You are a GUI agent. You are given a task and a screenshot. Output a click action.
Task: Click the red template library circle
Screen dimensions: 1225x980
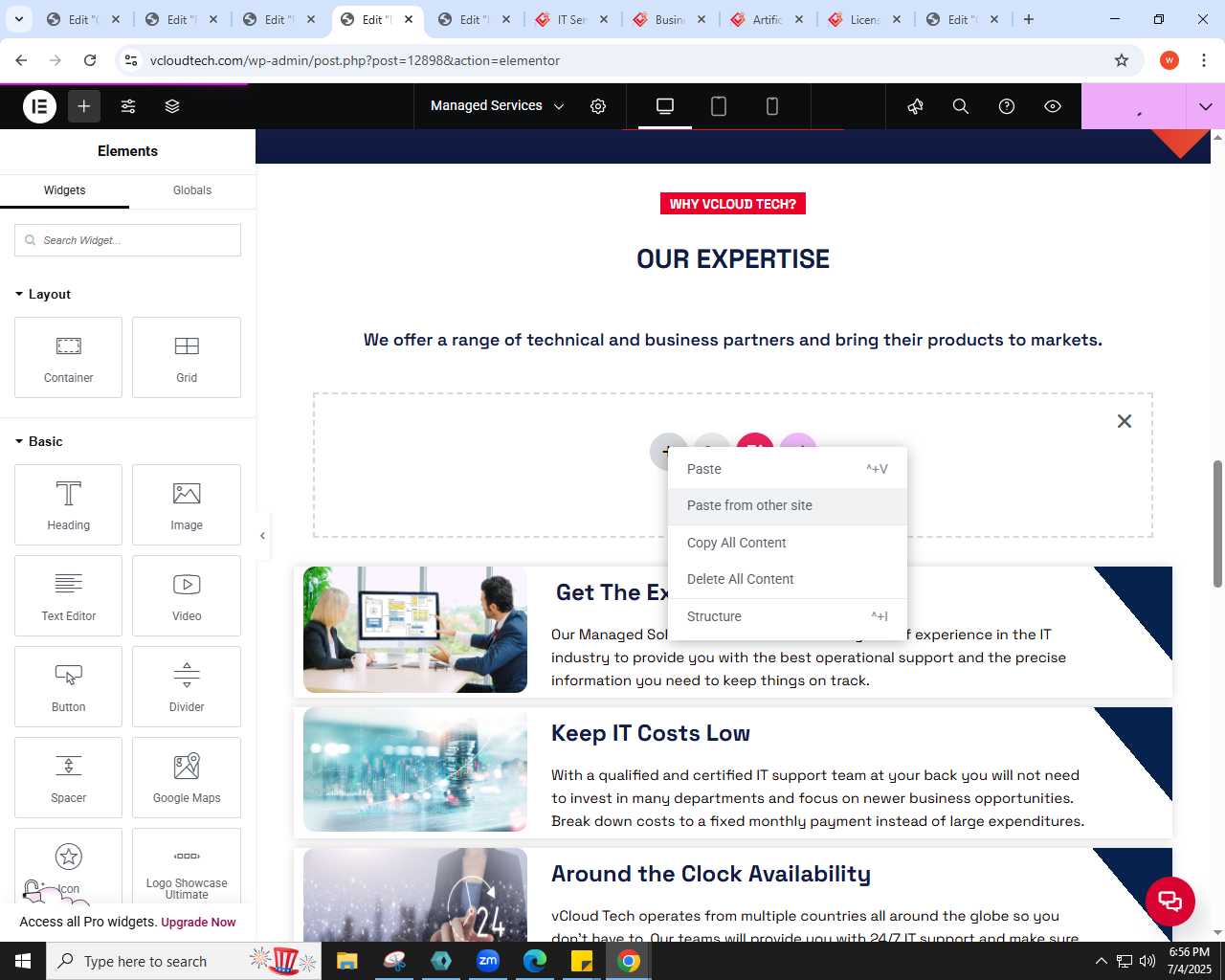755,441
